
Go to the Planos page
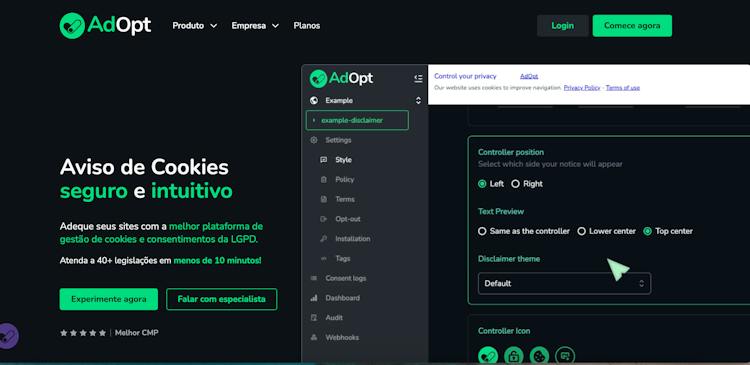coord(307,26)
